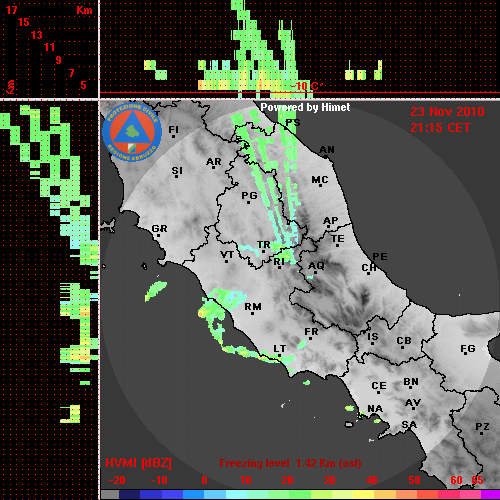500x500 pixels.
Task: Click the FG city label
Action: [x=468, y=349]
